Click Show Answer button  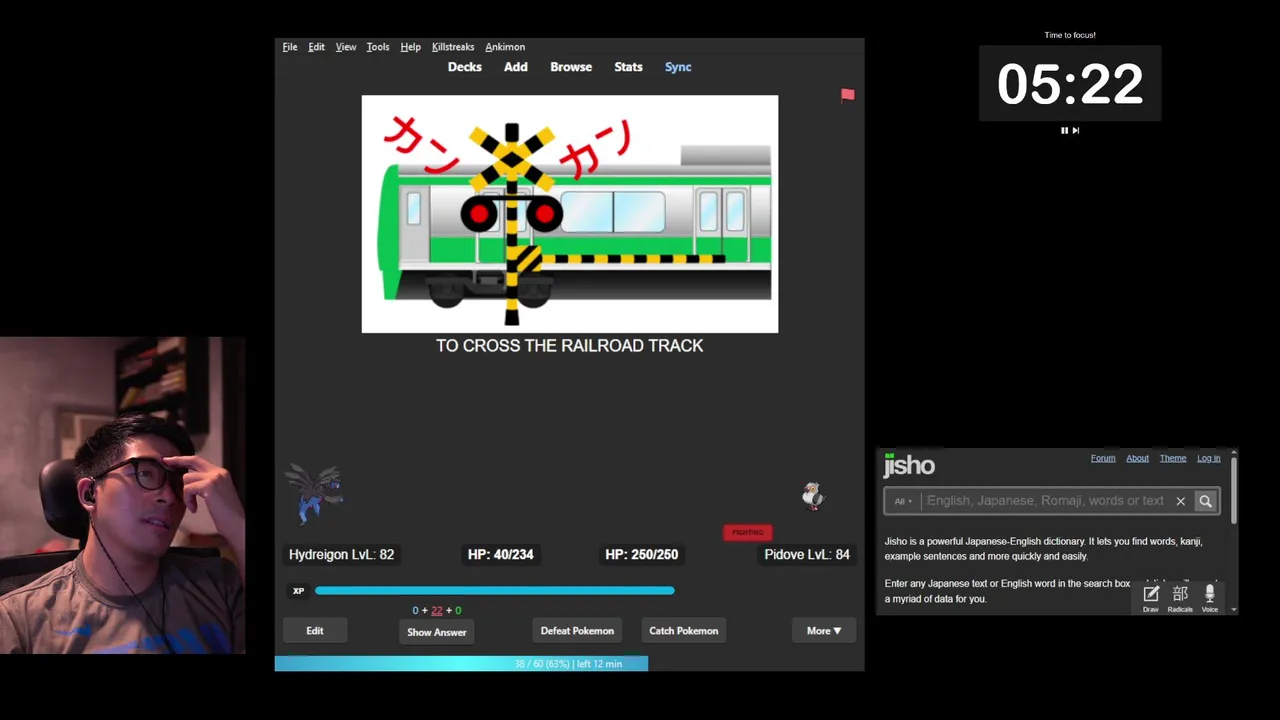tap(437, 632)
